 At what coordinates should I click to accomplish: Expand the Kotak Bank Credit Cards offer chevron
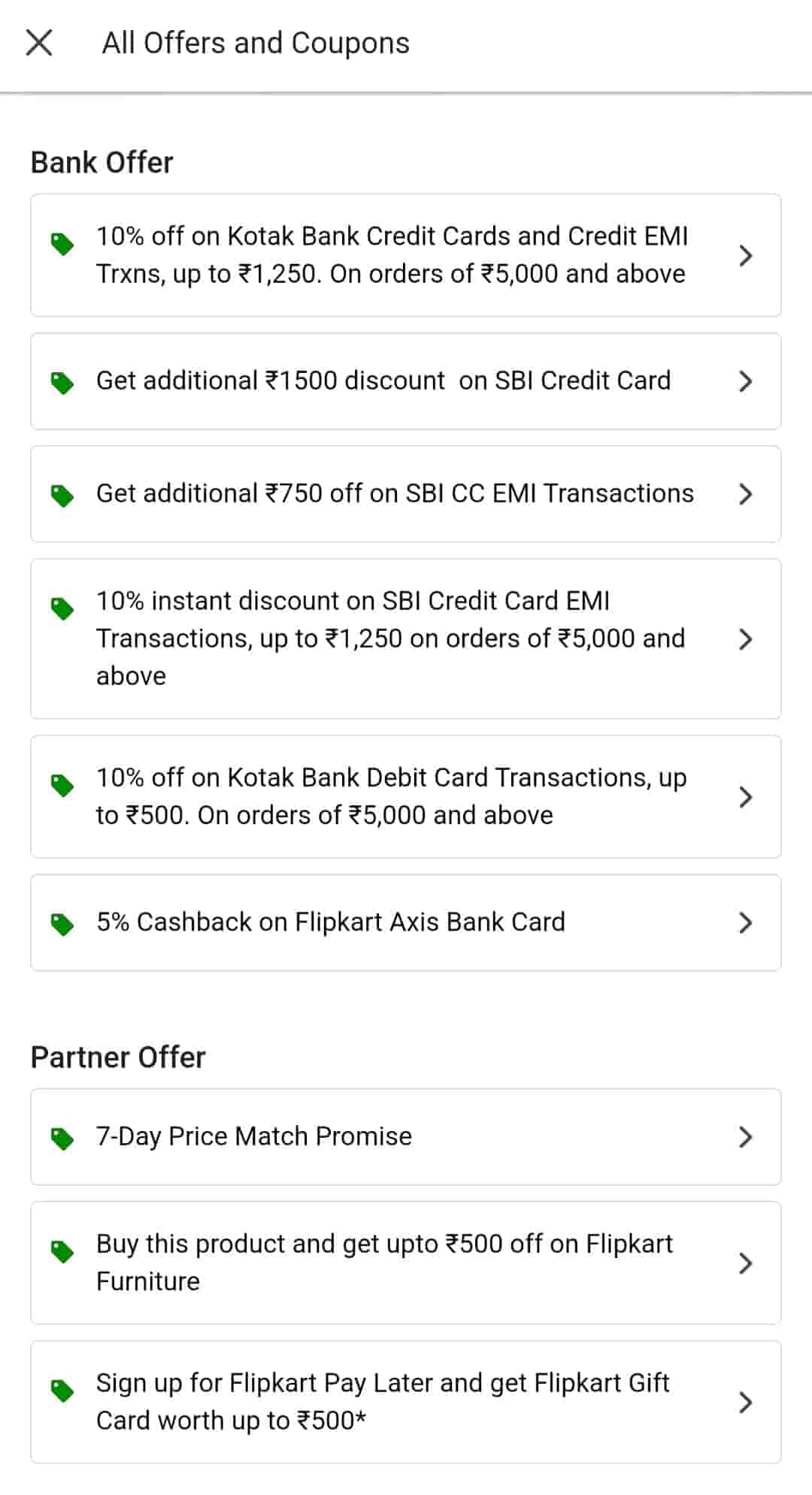point(745,256)
